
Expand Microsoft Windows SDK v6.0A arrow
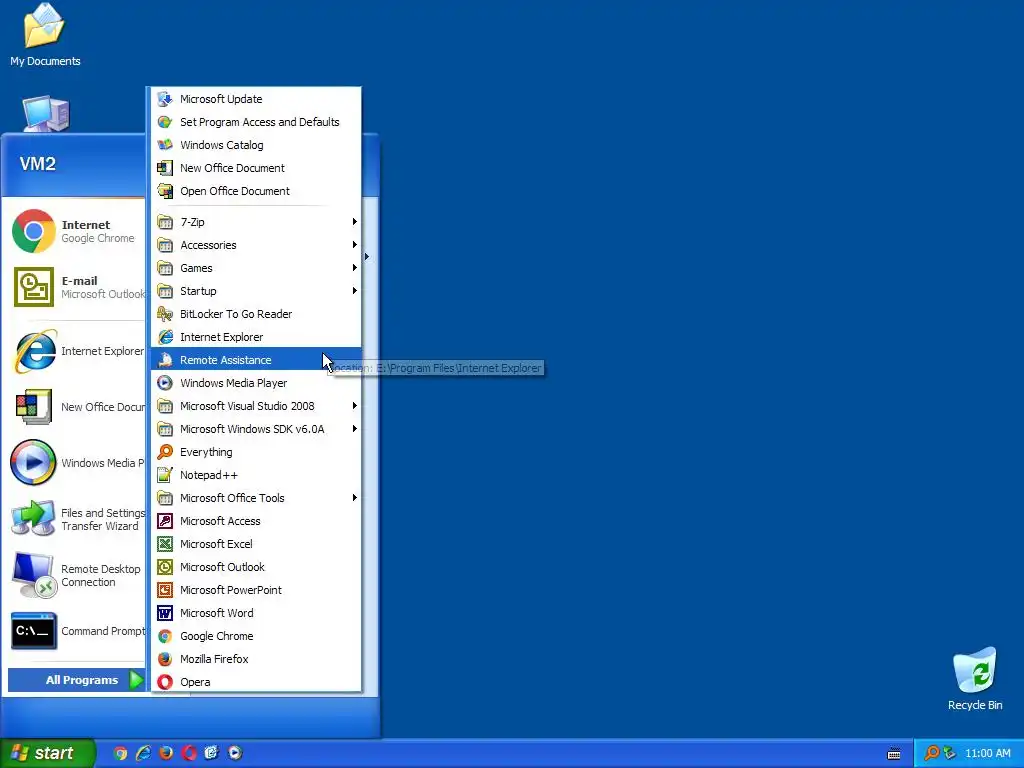355,429
